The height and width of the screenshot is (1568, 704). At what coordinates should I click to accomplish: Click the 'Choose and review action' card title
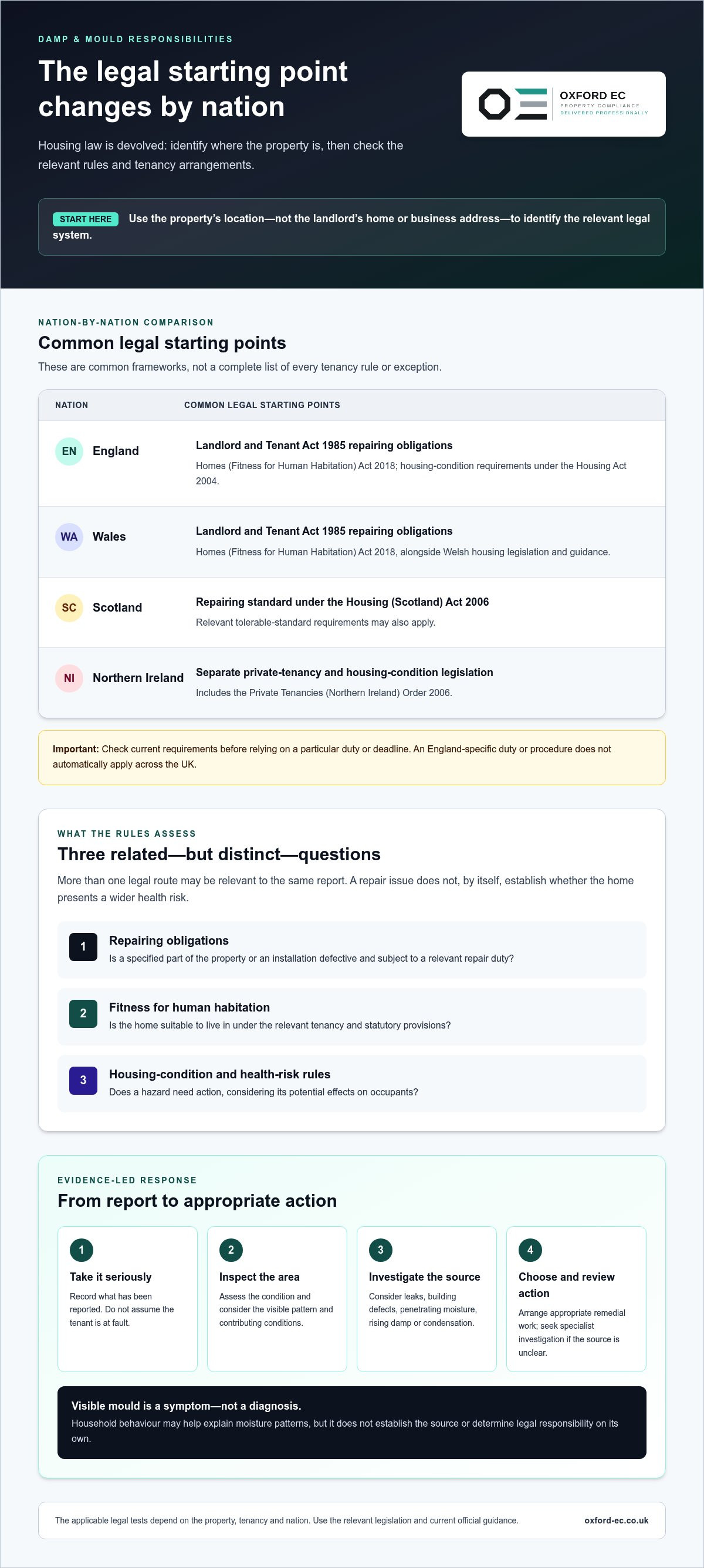pyautogui.click(x=567, y=1285)
